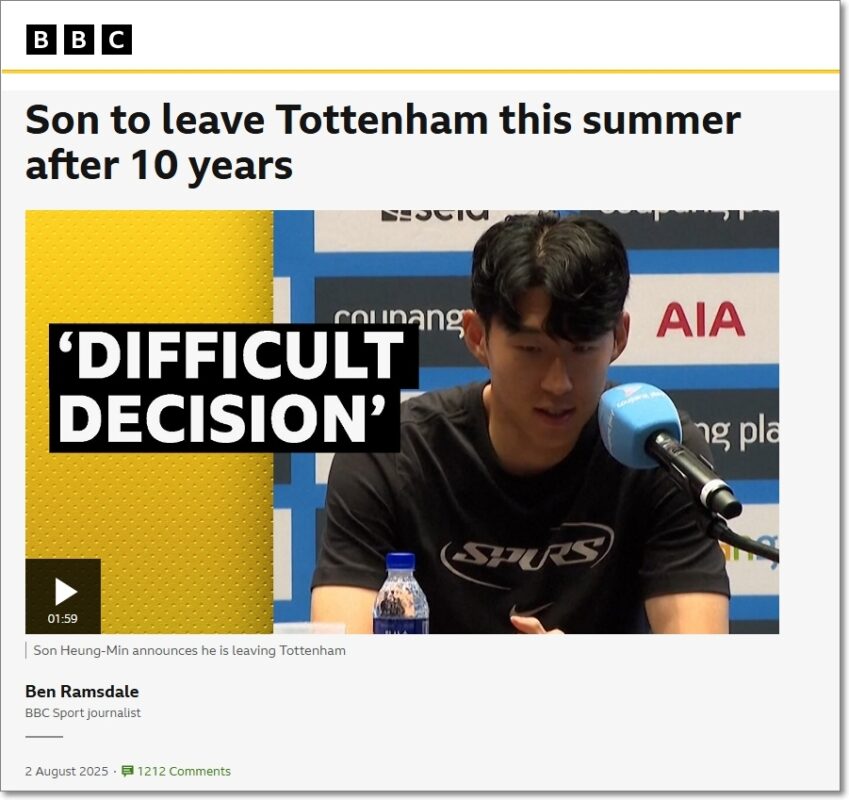Click the middle B block of BBC logo
The height and width of the screenshot is (800, 849).
point(79,40)
